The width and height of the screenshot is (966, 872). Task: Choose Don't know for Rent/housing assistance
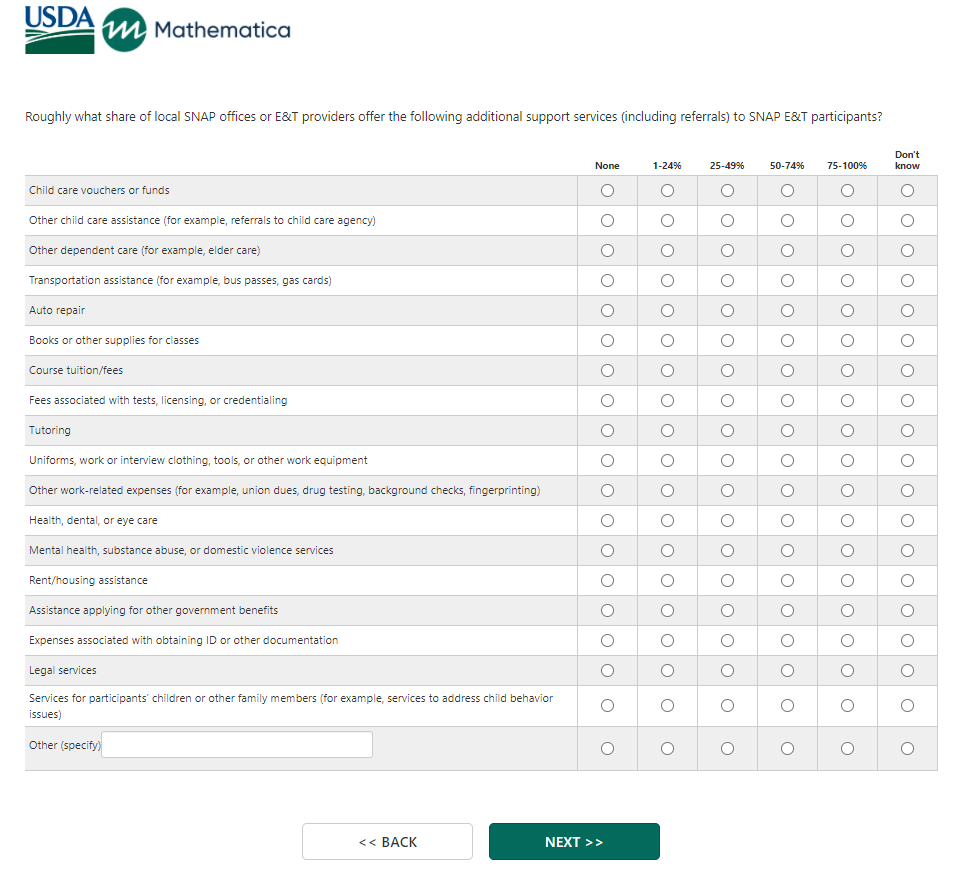(x=907, y=581)
